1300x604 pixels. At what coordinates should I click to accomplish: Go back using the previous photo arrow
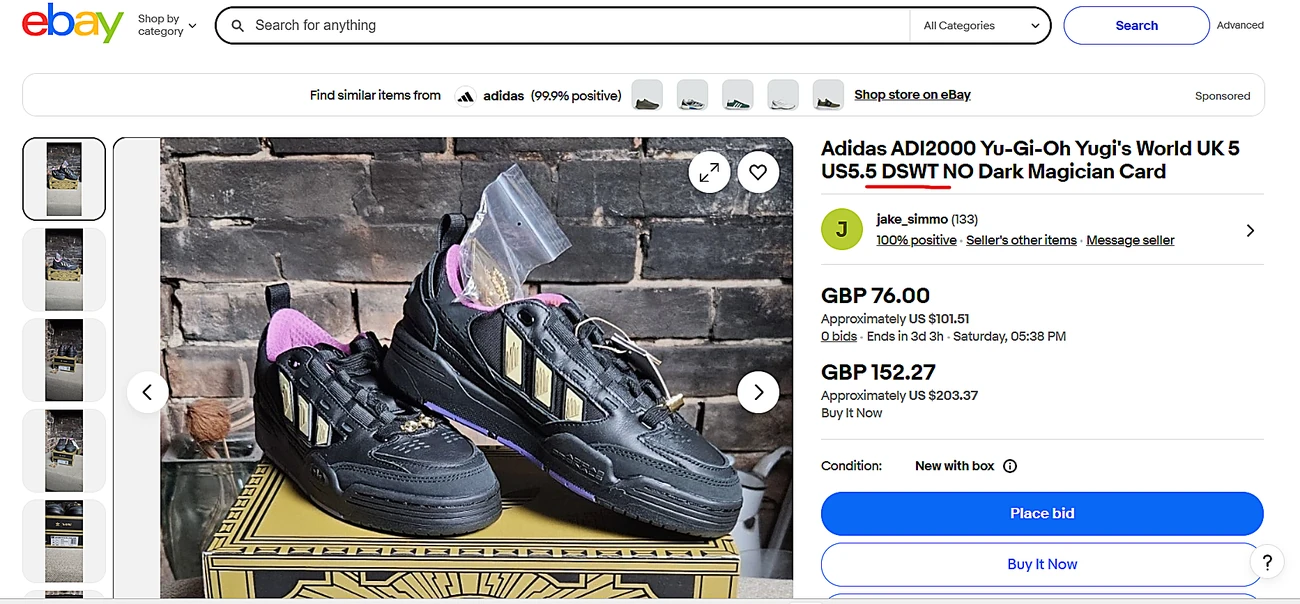[147, 392]
